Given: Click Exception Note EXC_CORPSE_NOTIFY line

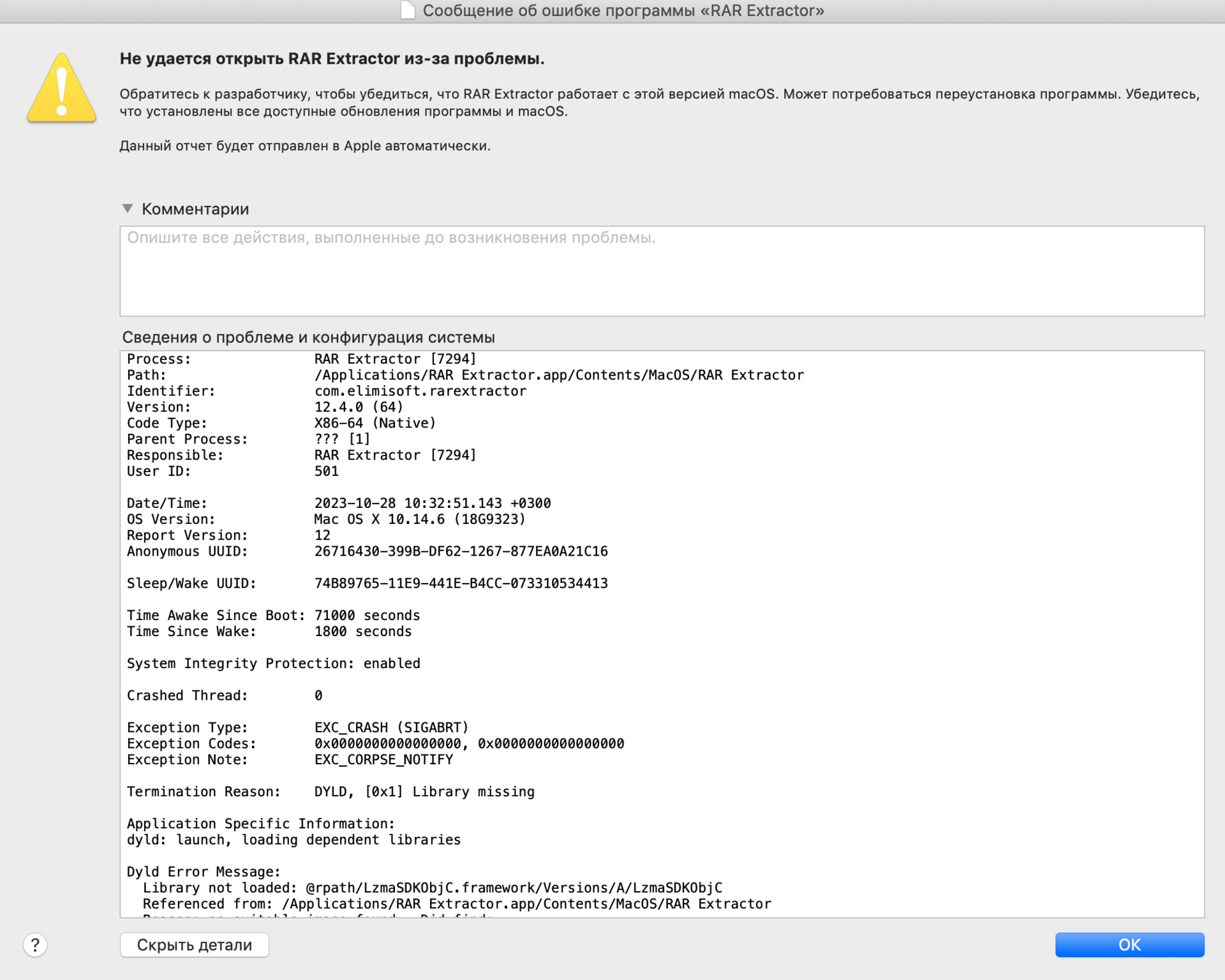Looking at the screenshot, I should tap(290, 759).
